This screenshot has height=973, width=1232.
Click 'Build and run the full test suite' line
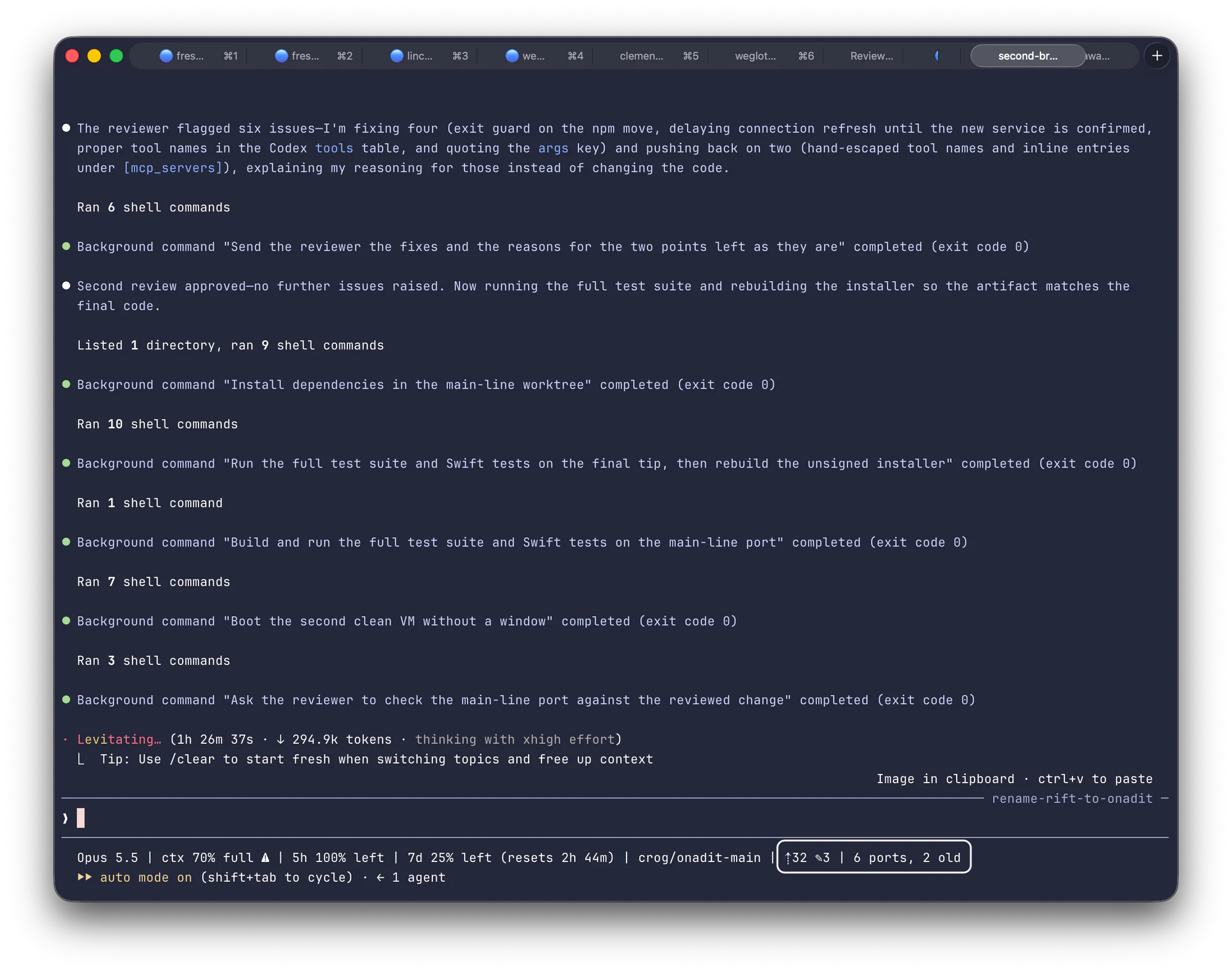pos(522,543)
